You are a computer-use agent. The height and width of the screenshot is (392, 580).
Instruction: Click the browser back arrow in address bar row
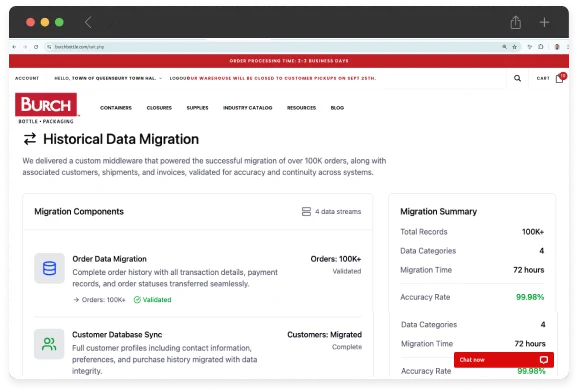pos(14,47)
